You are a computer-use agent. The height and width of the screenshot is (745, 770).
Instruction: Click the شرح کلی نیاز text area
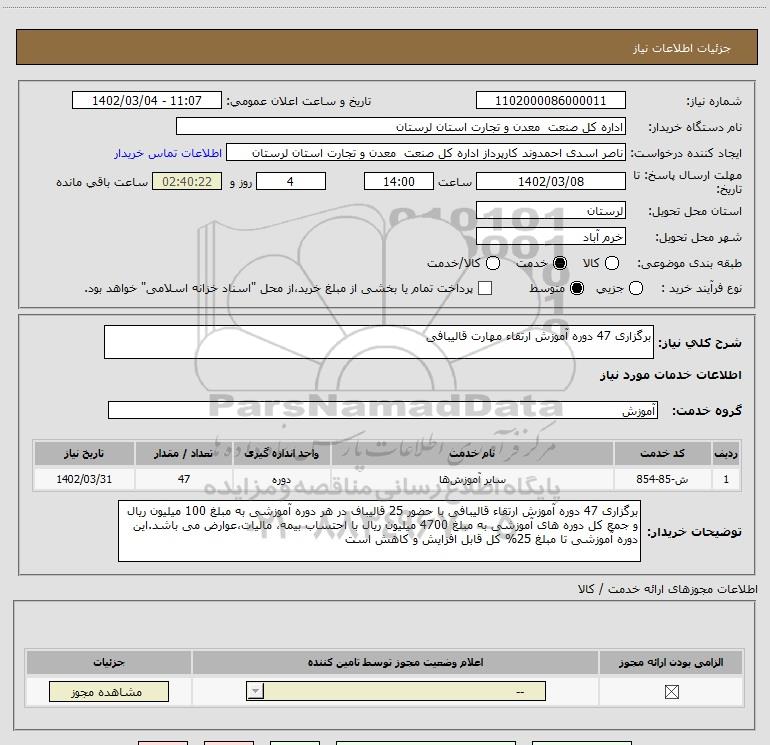[x=379, y=342]
